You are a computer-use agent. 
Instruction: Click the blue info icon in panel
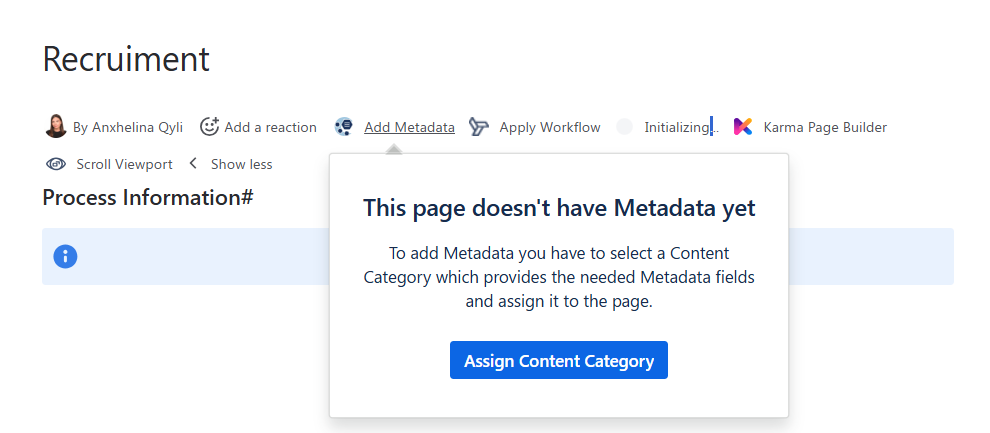pos(66,256)
